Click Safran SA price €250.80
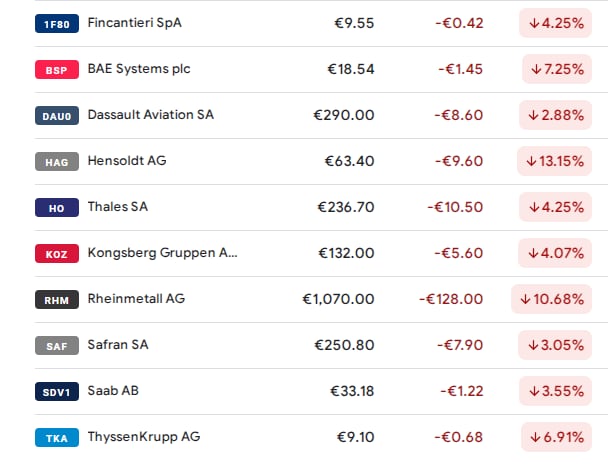This screenshot has width=608, height=464. click(x=344, y=345)
